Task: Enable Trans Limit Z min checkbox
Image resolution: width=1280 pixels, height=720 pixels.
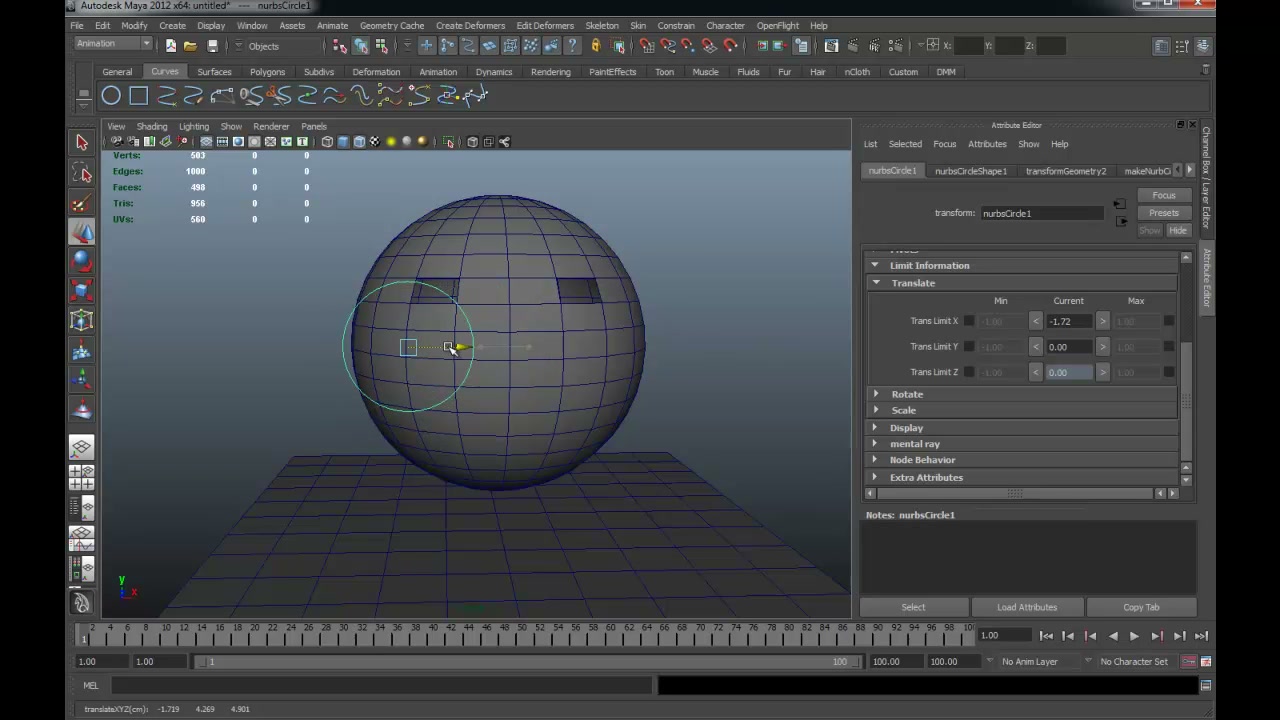Action: click(968, 372)
